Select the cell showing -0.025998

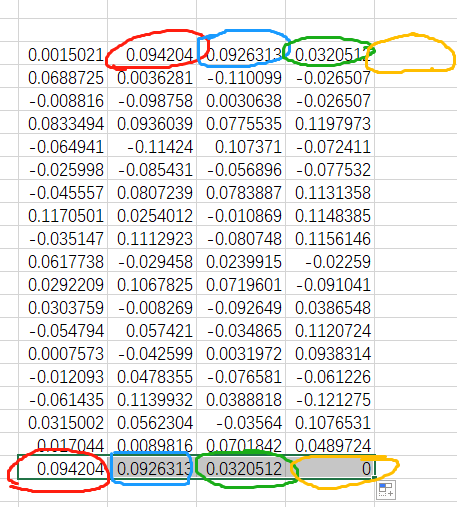pos(63,168)
